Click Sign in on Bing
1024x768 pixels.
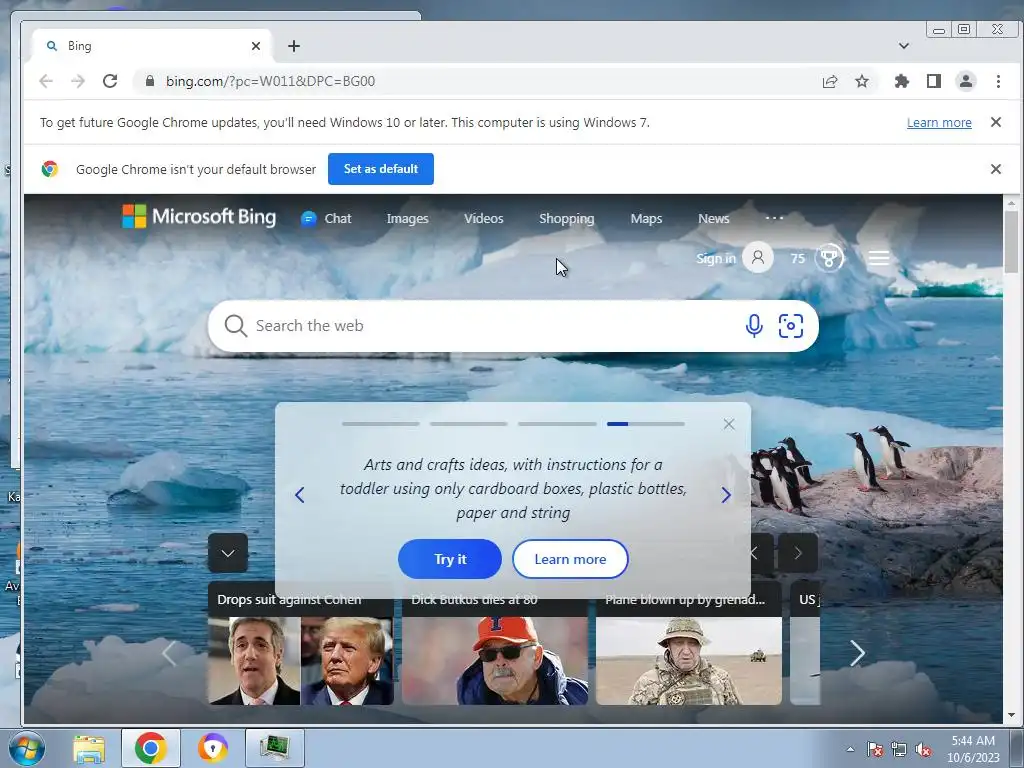716,259
